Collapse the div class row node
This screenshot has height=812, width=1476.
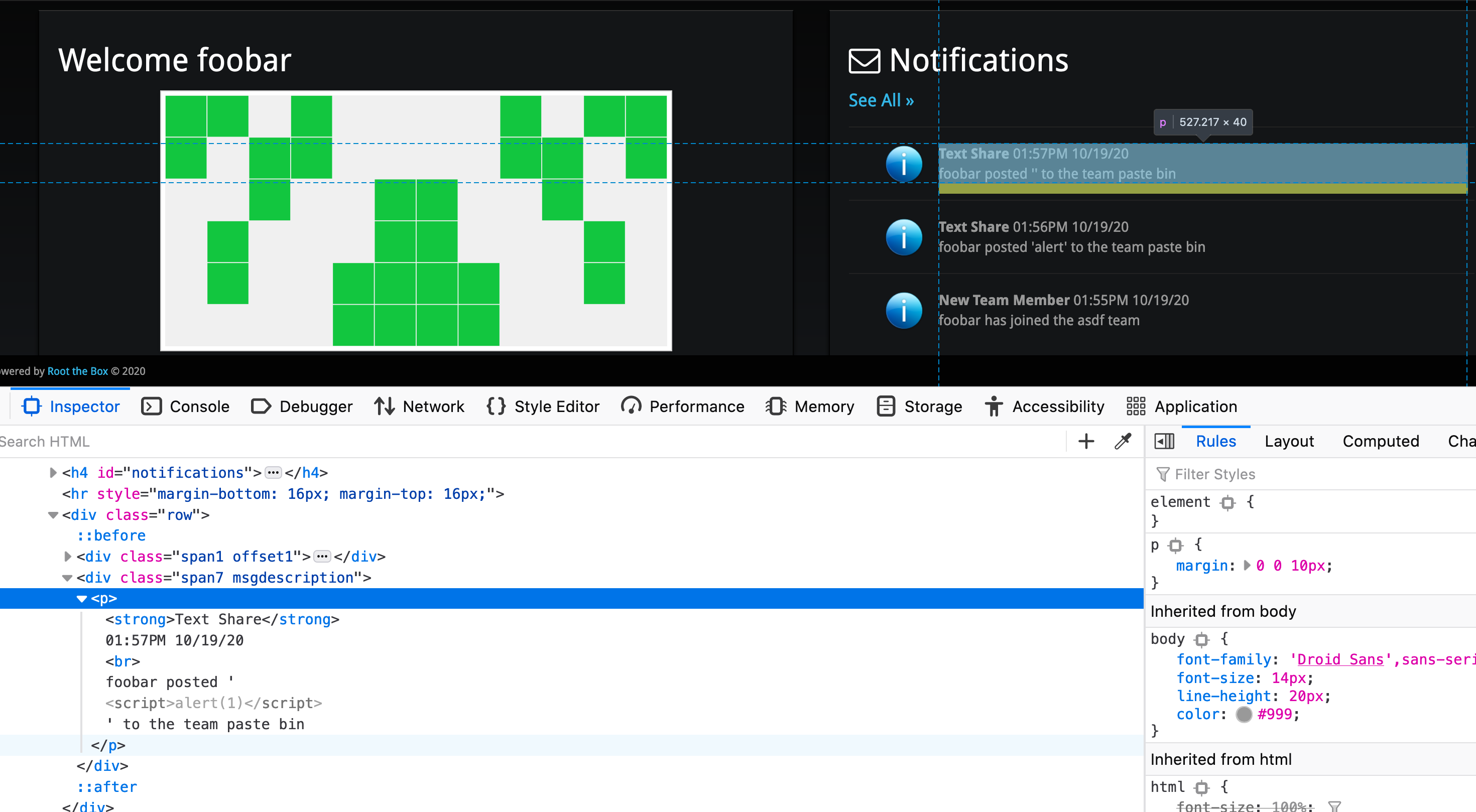[x=53, y=515]
